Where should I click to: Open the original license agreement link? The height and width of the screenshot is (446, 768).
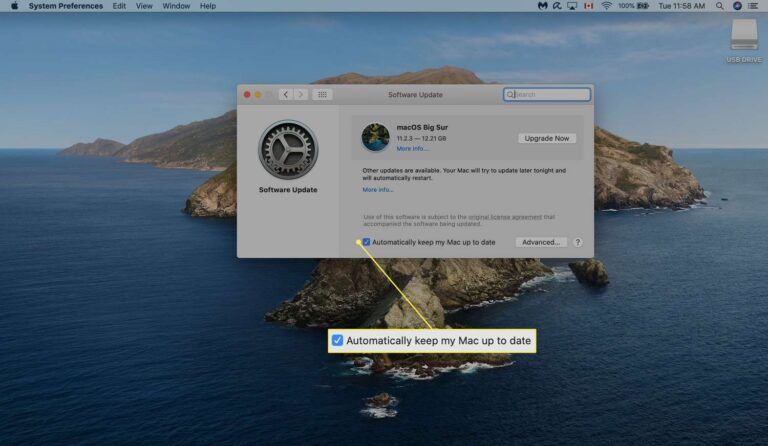505,217
